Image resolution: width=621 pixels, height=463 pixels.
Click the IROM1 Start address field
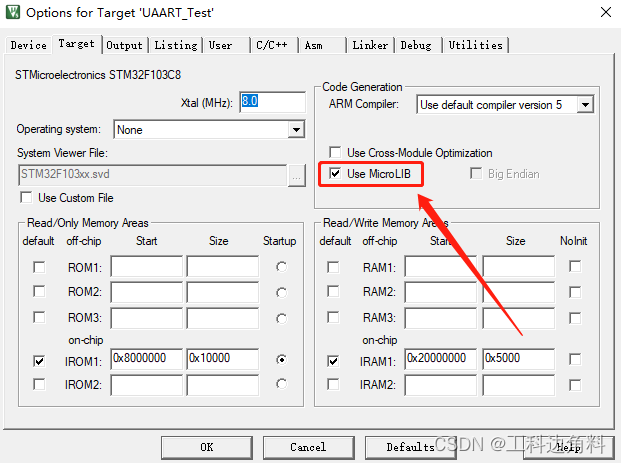pos(147,359)
